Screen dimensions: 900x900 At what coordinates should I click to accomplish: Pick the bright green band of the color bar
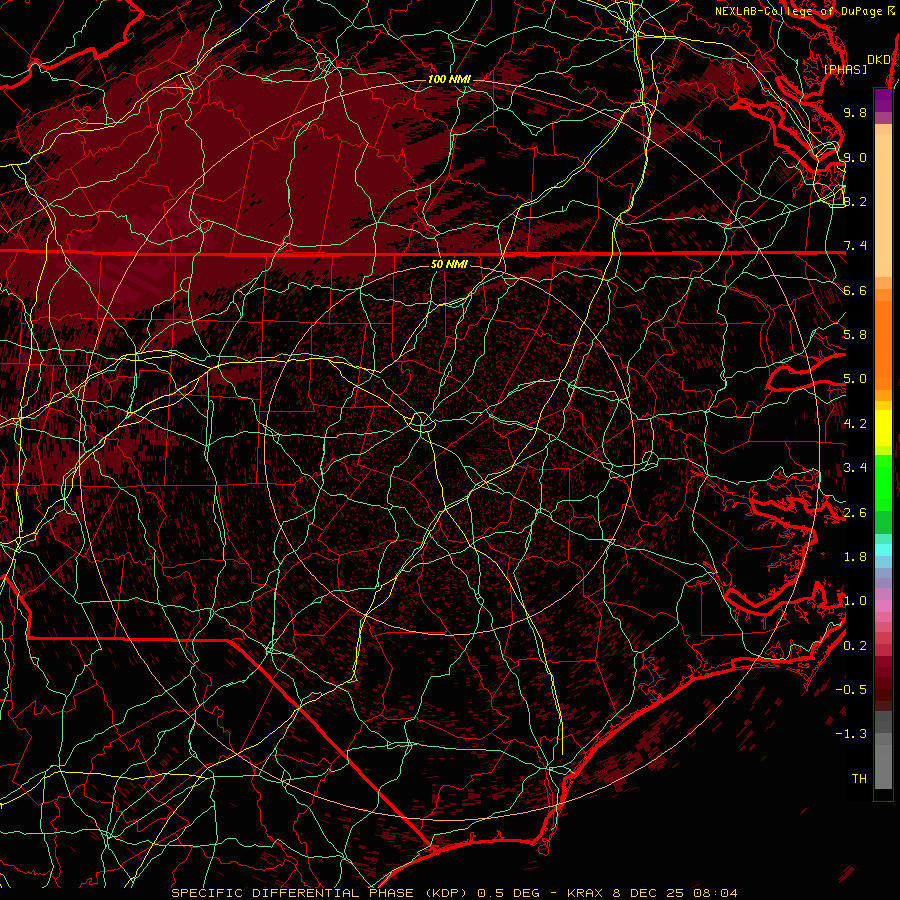click(x=883, y=482)
